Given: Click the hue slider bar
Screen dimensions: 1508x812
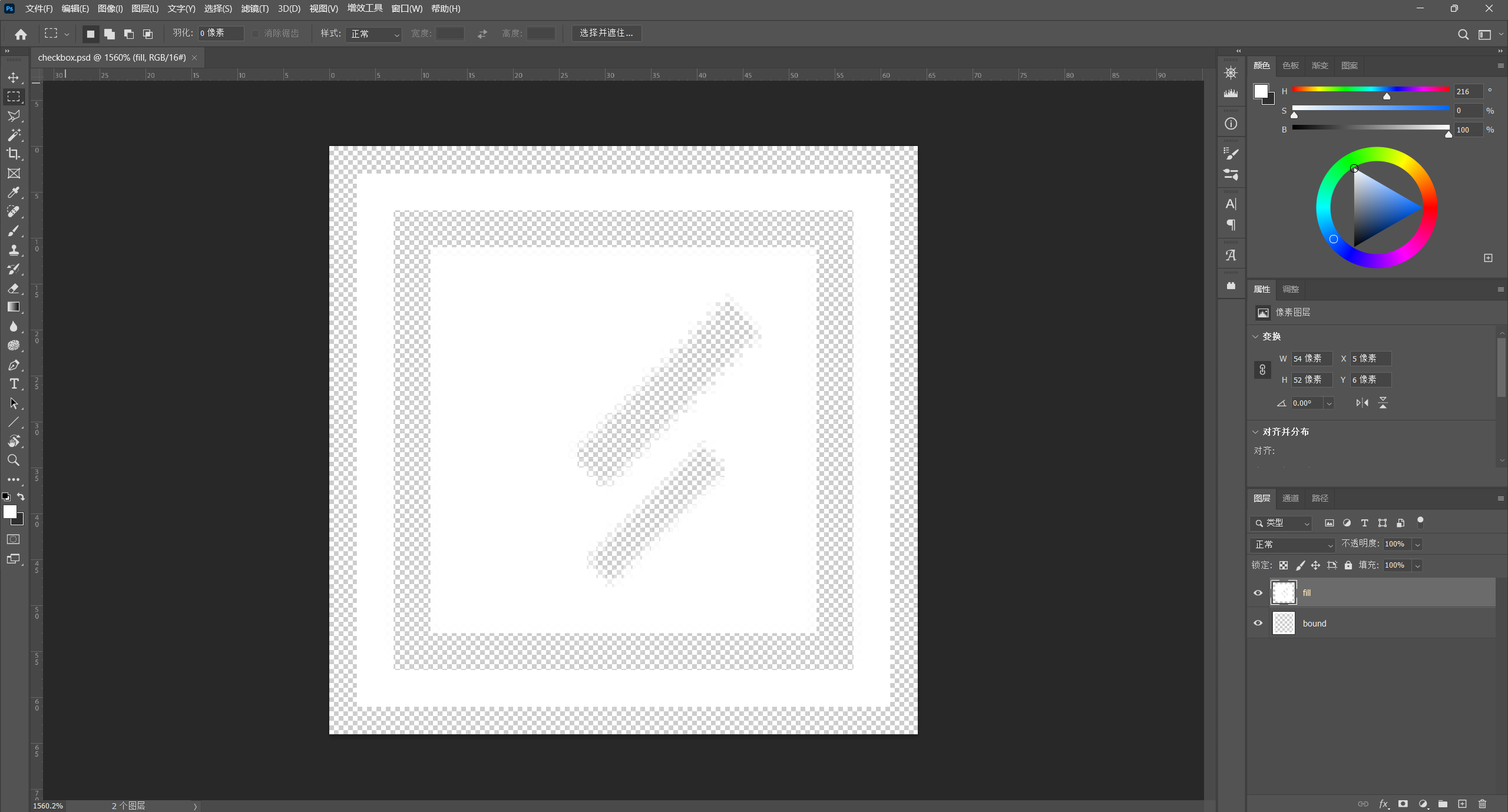Looking at the screenshot, I should coord(1371,90).
